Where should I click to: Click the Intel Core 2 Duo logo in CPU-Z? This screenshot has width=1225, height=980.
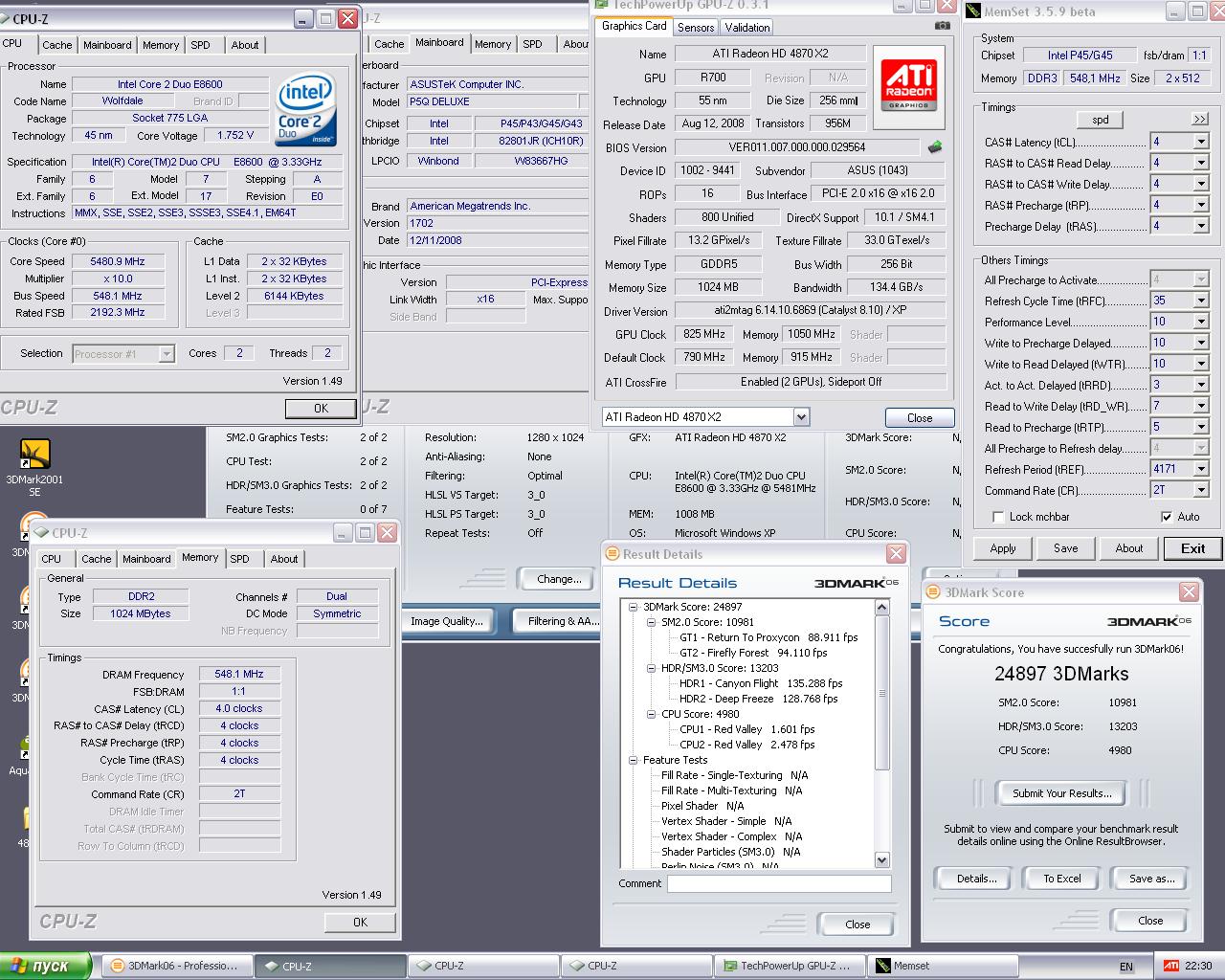pyautogui.click(x=305, y=110)
